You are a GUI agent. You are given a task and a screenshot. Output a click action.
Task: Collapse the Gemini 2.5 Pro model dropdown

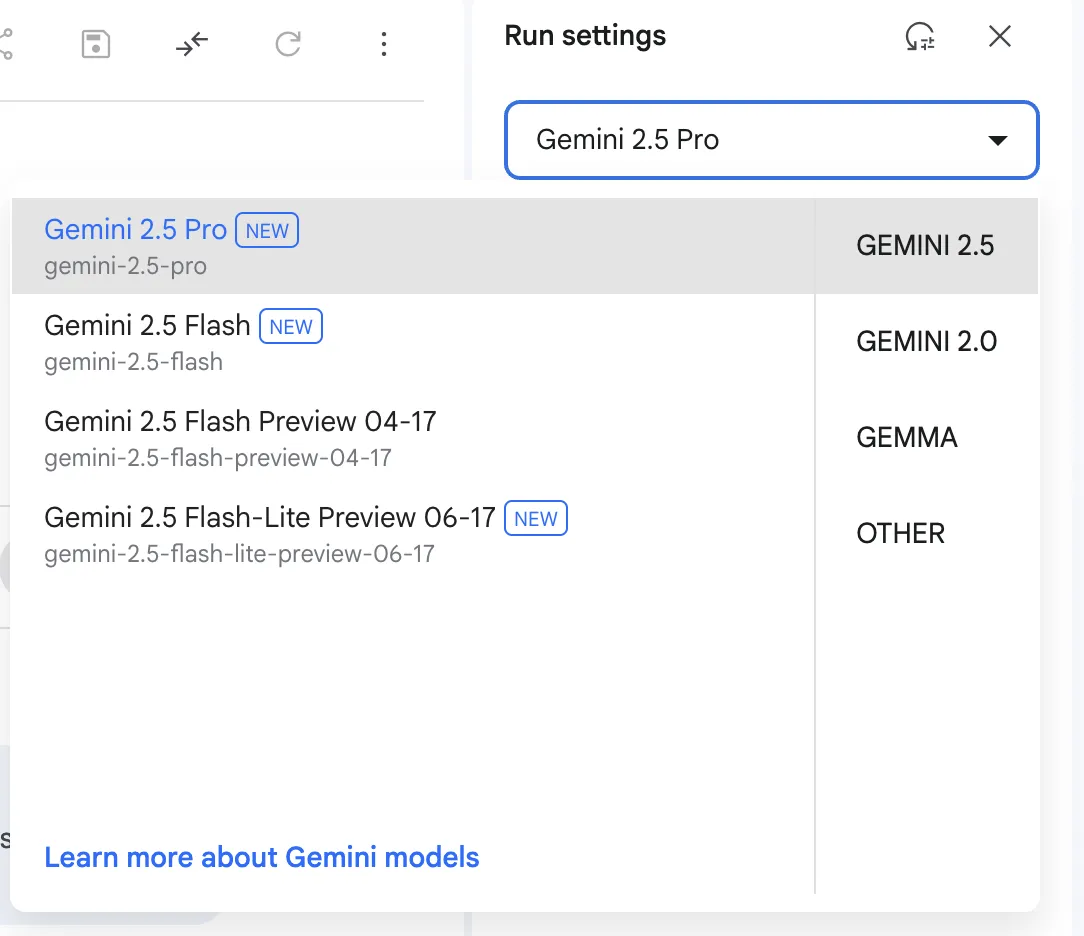pos(770,140)
